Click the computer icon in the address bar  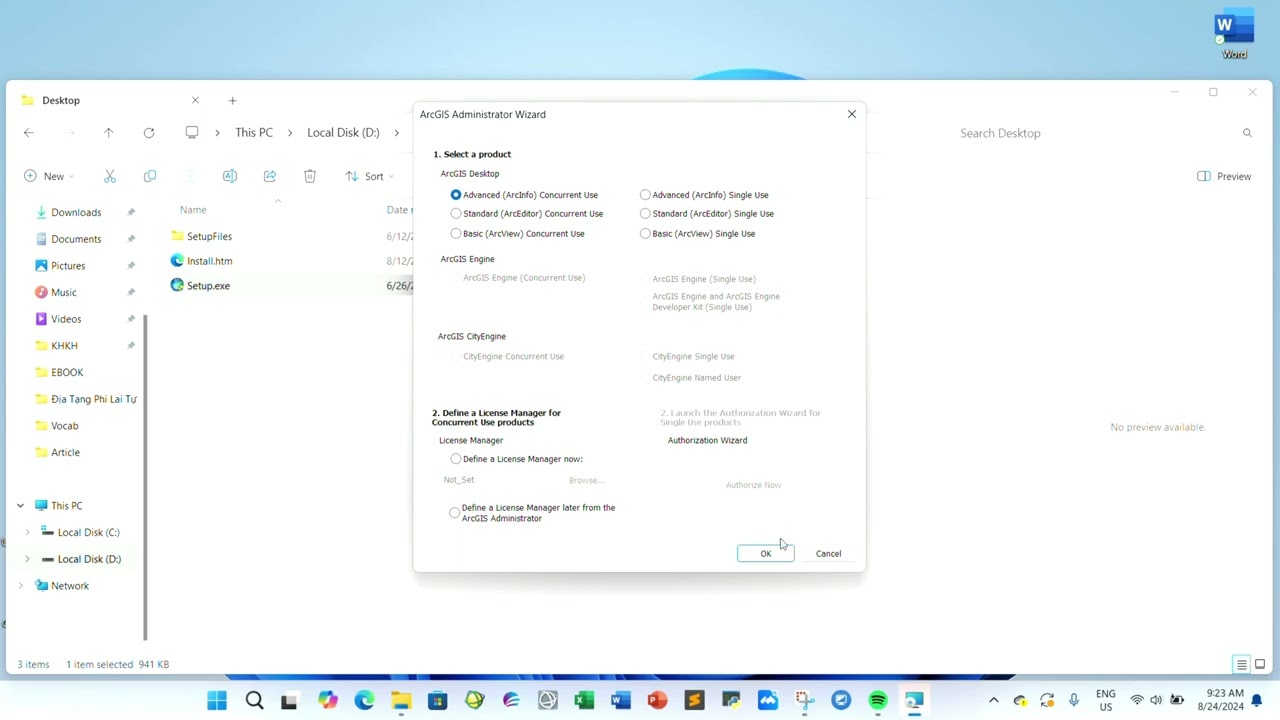192,132
